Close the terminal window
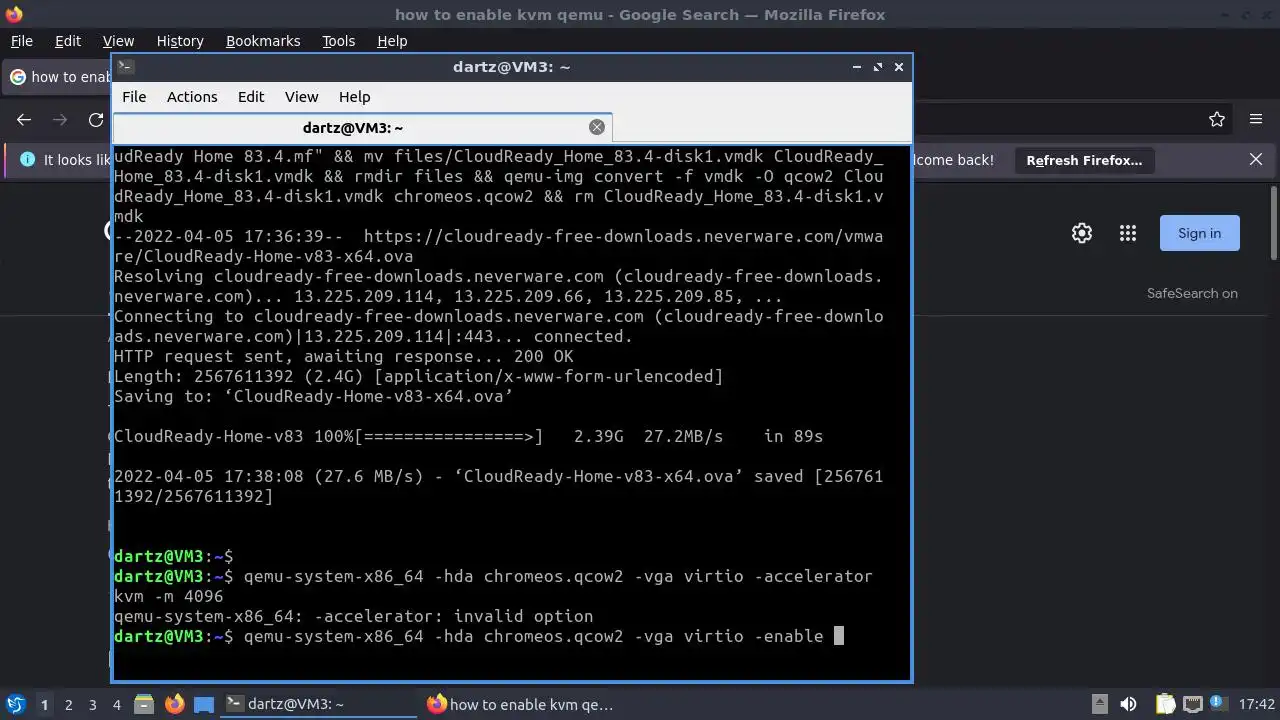This screenshot has width=1280, height=720. [899, 67]
